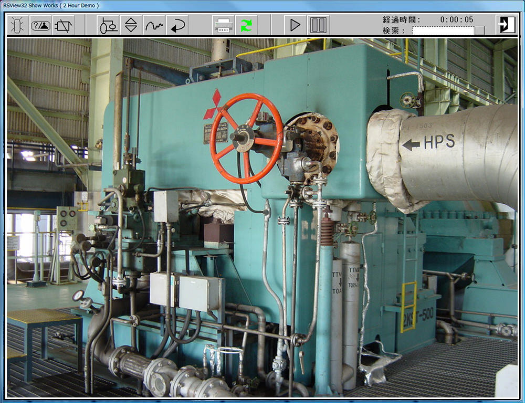Click the bug-shaped debug icon
The image size is (525, 403).
(x=17, y=25)
